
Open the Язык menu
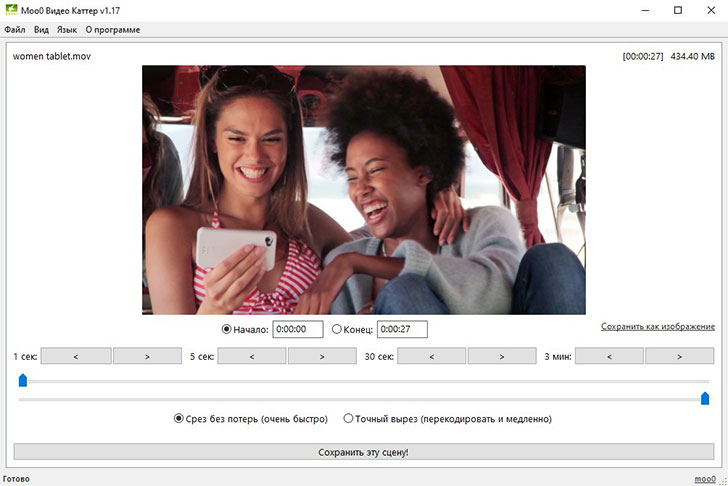click(x=67, y=30)
